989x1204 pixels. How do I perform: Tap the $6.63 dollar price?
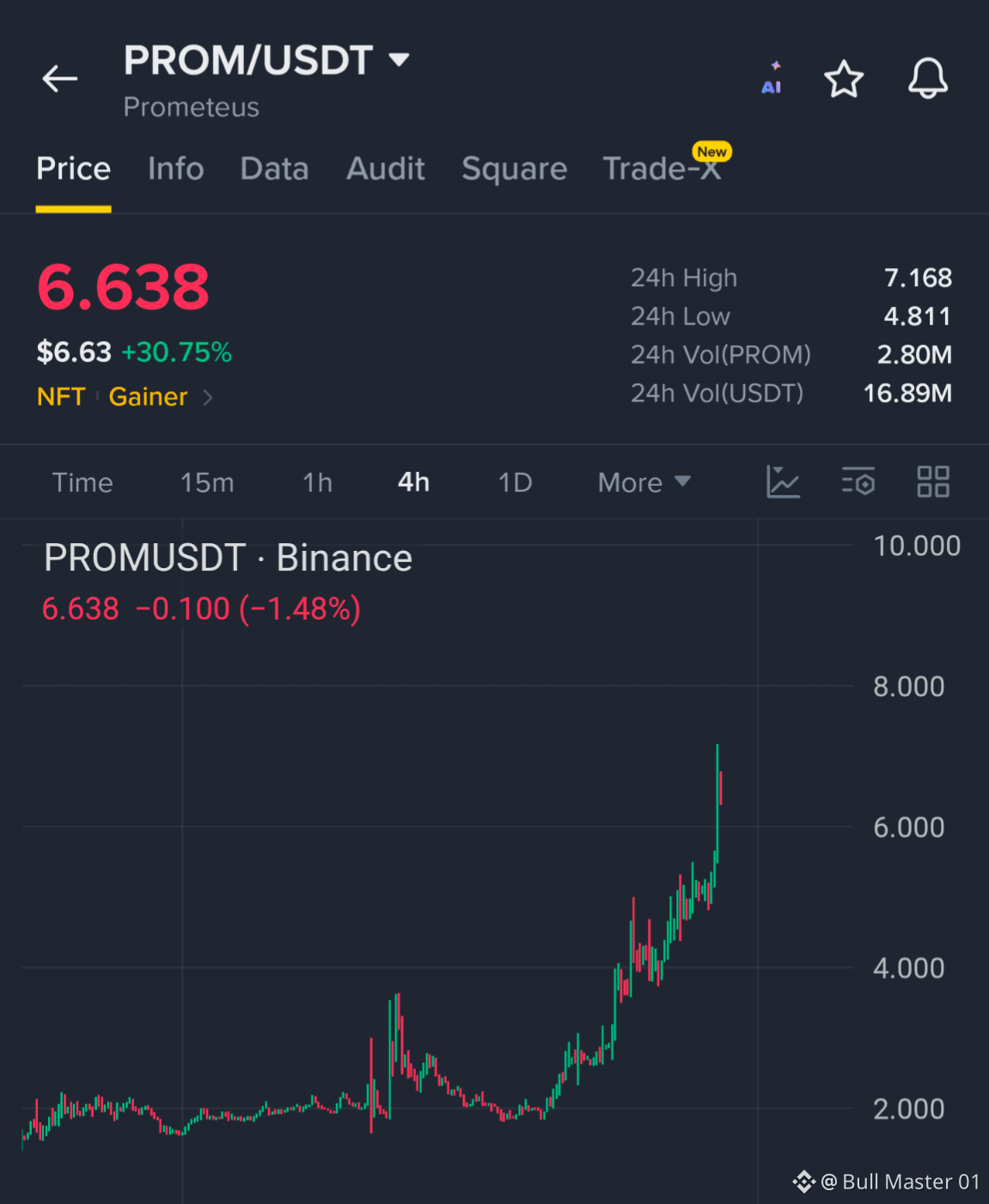click(74, 352)
